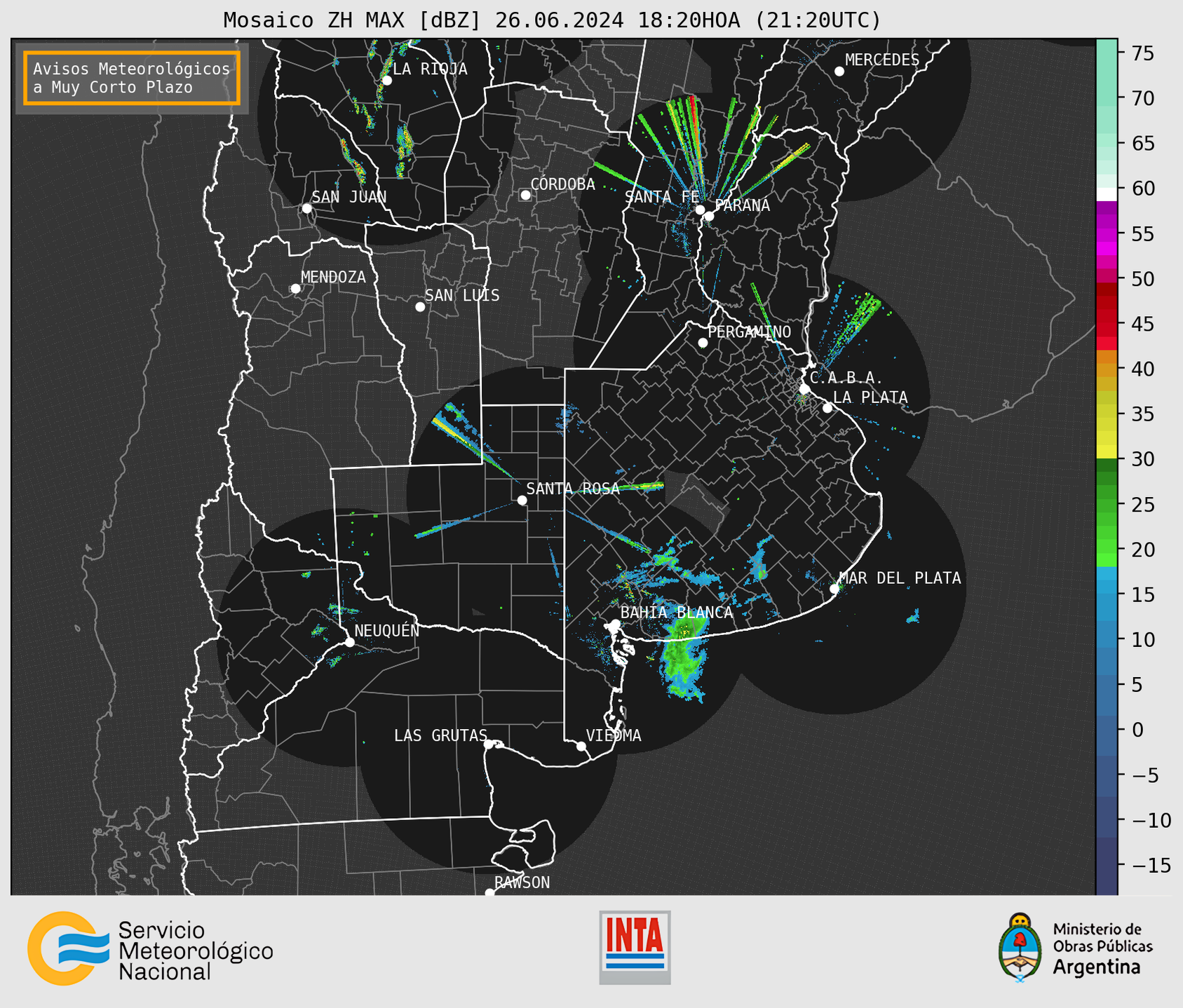
Task: Click the 15 dBZ colorbar label
Action: [1142, 594]
